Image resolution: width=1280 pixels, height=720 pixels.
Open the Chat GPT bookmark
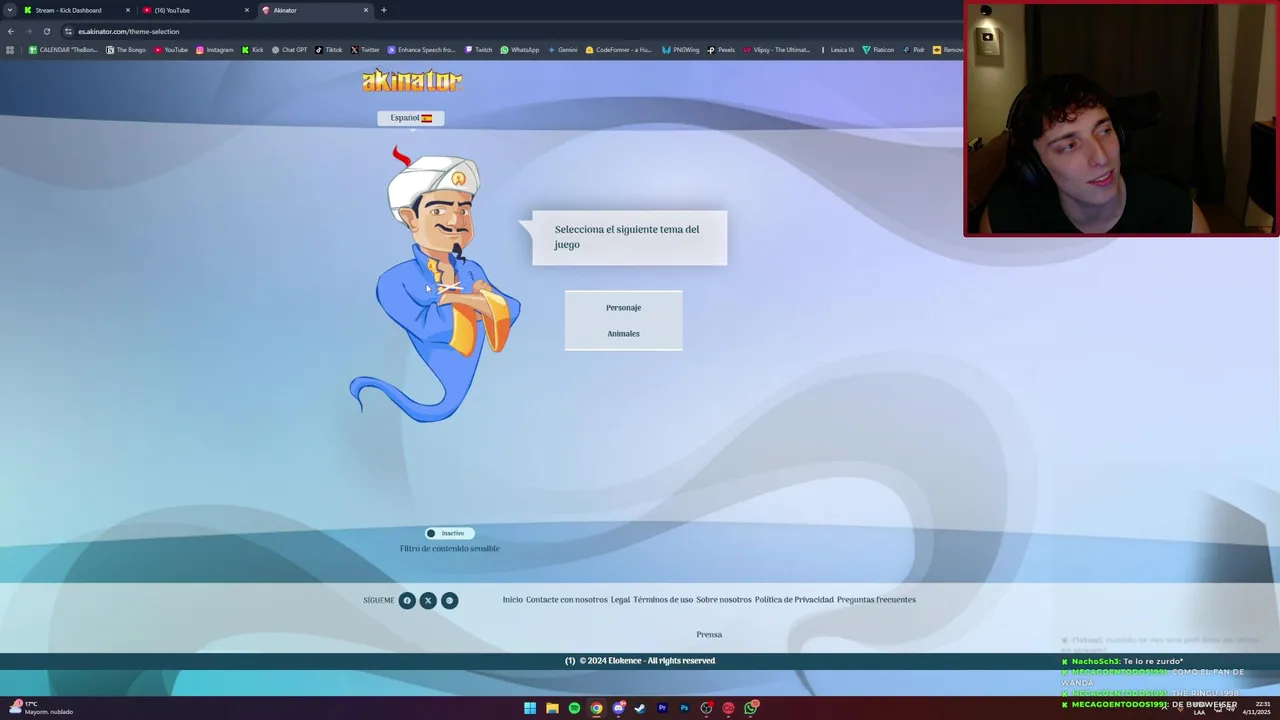tap(290, 49)
